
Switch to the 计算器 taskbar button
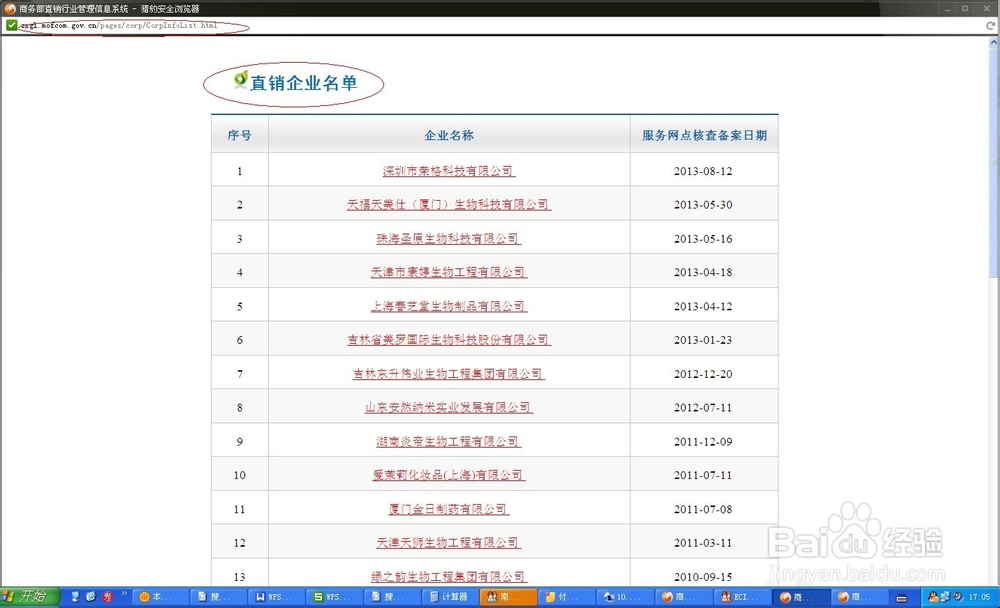pyautogui.click(x=450, y=597)
